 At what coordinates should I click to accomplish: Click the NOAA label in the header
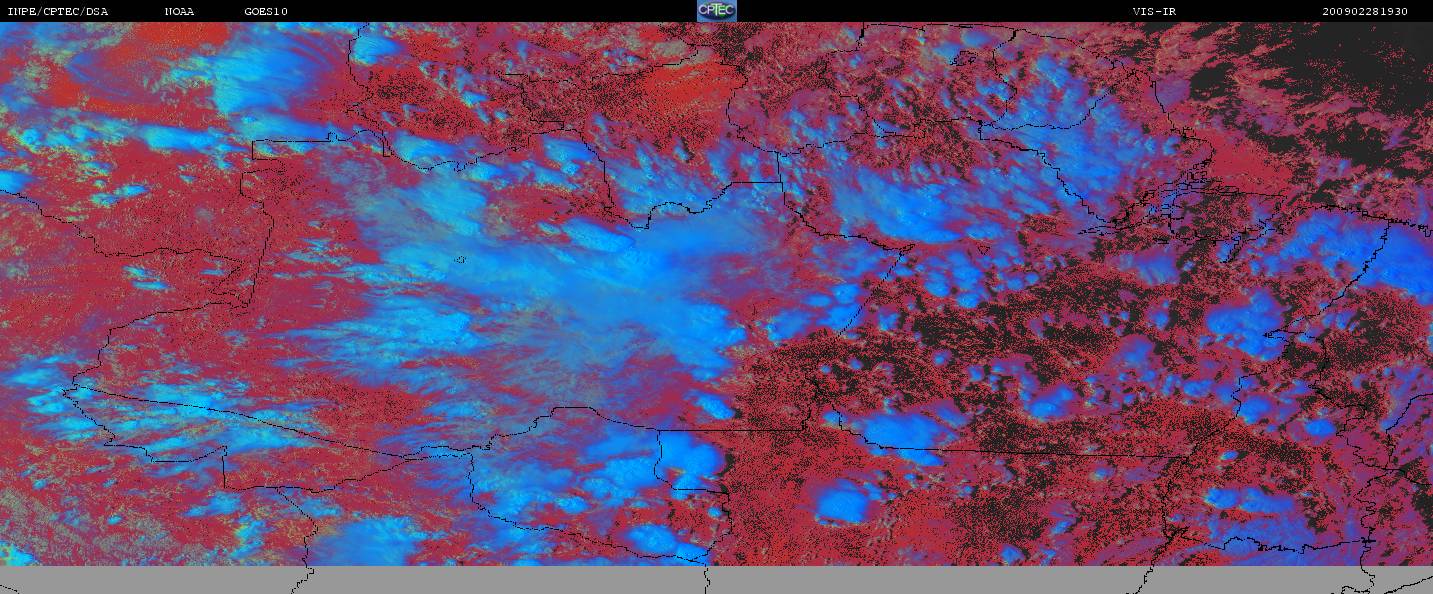179,12
